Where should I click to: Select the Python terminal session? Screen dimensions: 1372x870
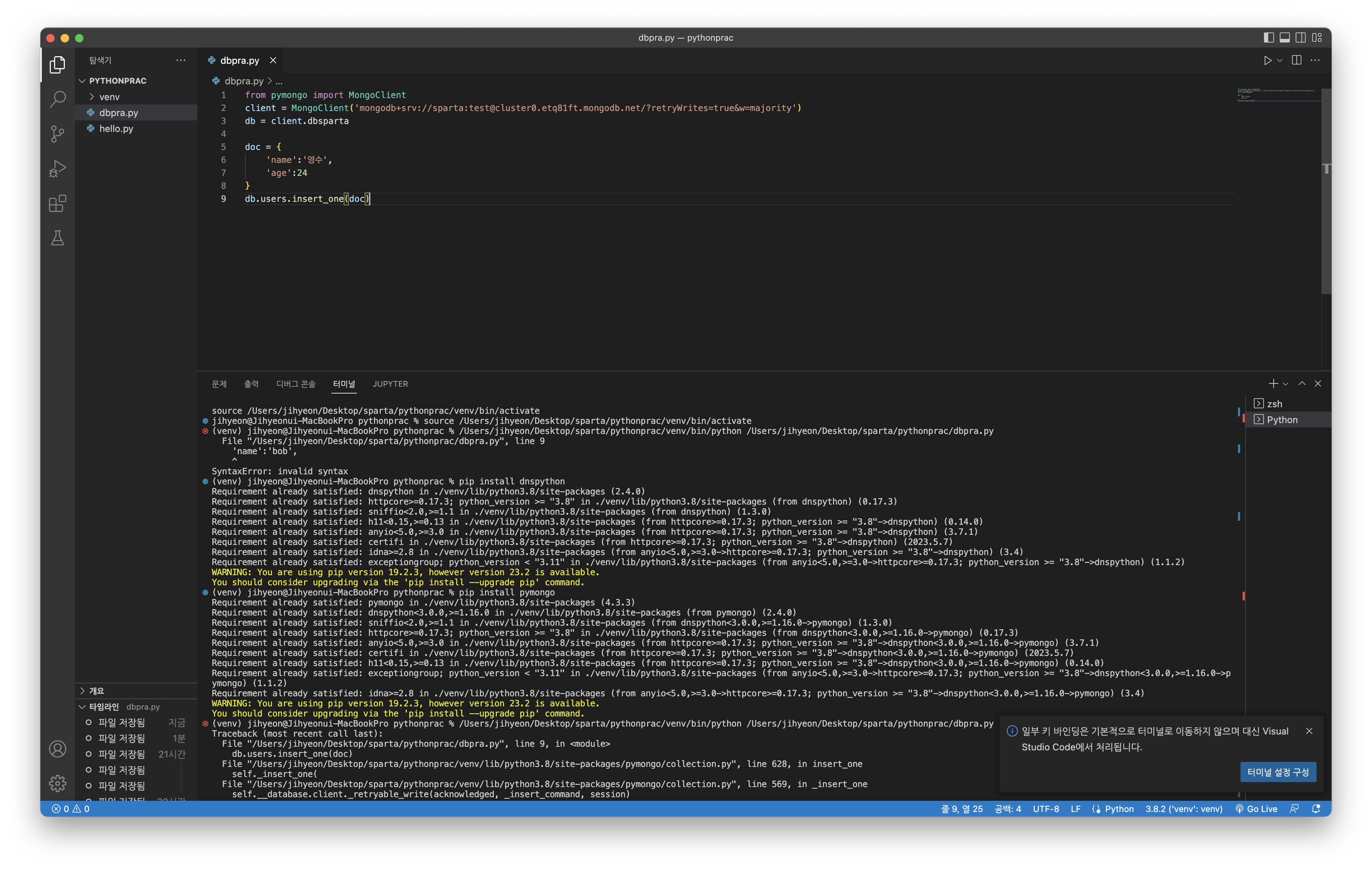point(1289,420)
